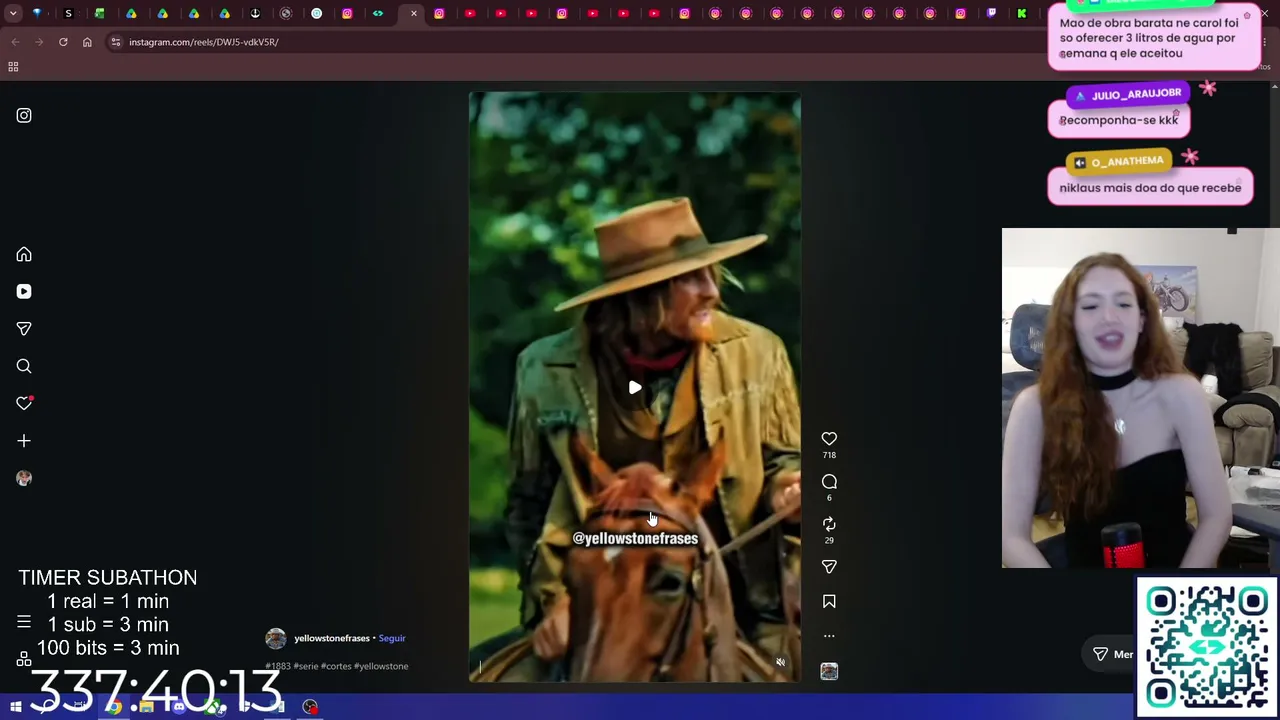The height and width of the screenshot is (720, 1280).
Task: Click the #cortes hashtag
Action: (336, 666)
